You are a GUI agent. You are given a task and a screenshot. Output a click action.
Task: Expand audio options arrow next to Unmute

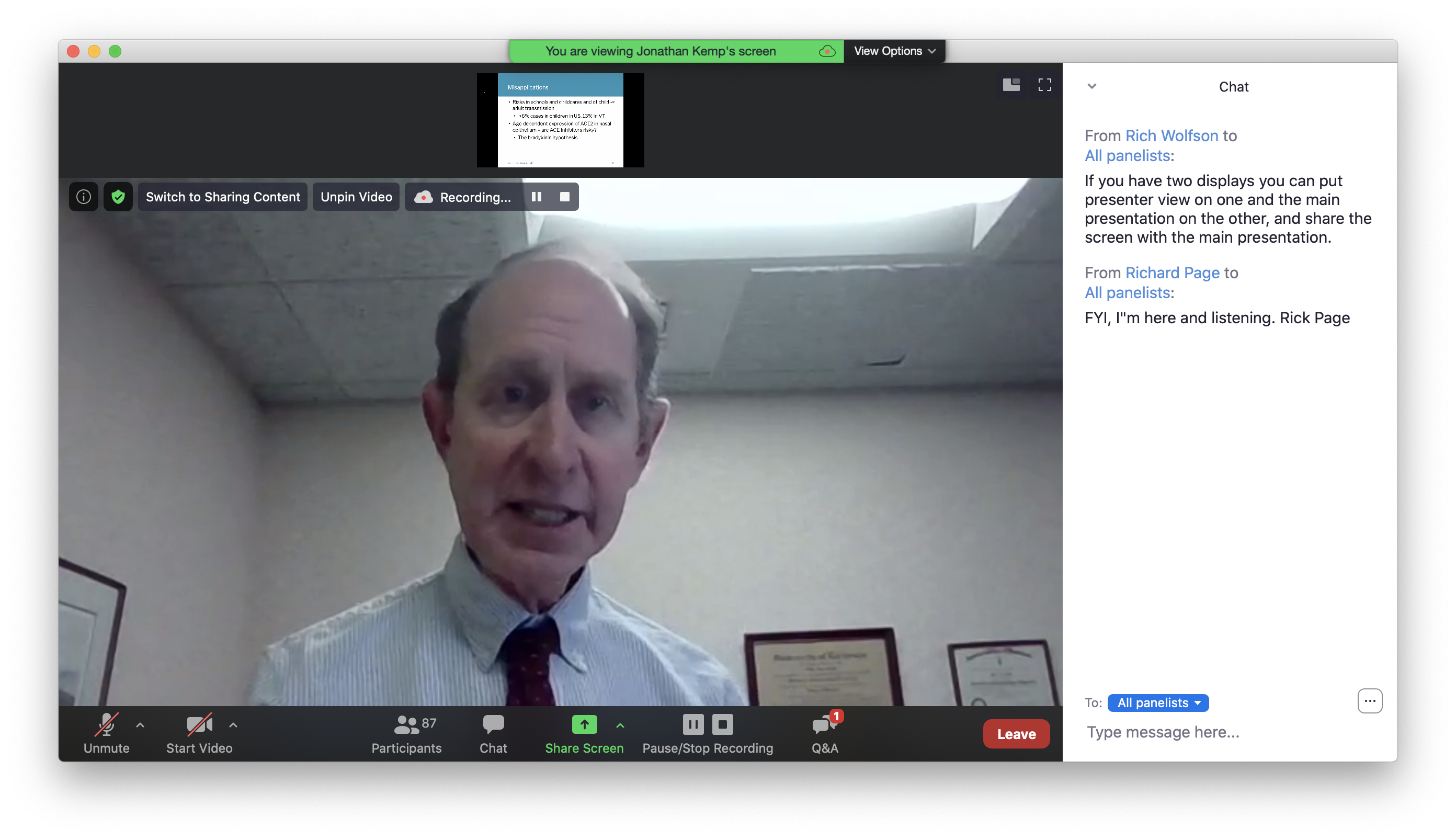point(140,725)
